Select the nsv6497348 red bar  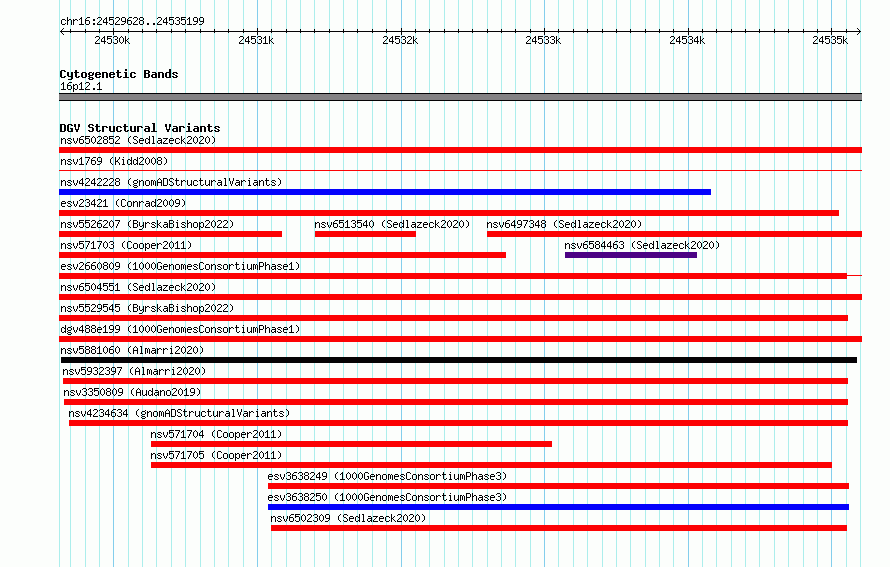coord(674,234)
